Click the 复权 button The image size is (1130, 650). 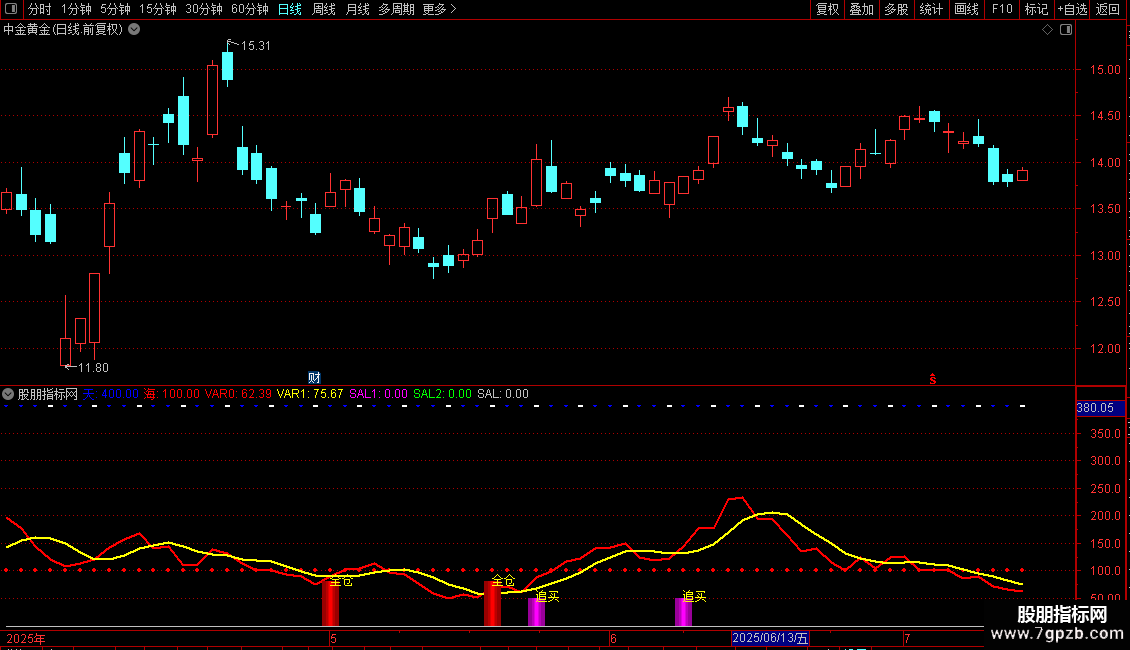[x=827, y=9]
